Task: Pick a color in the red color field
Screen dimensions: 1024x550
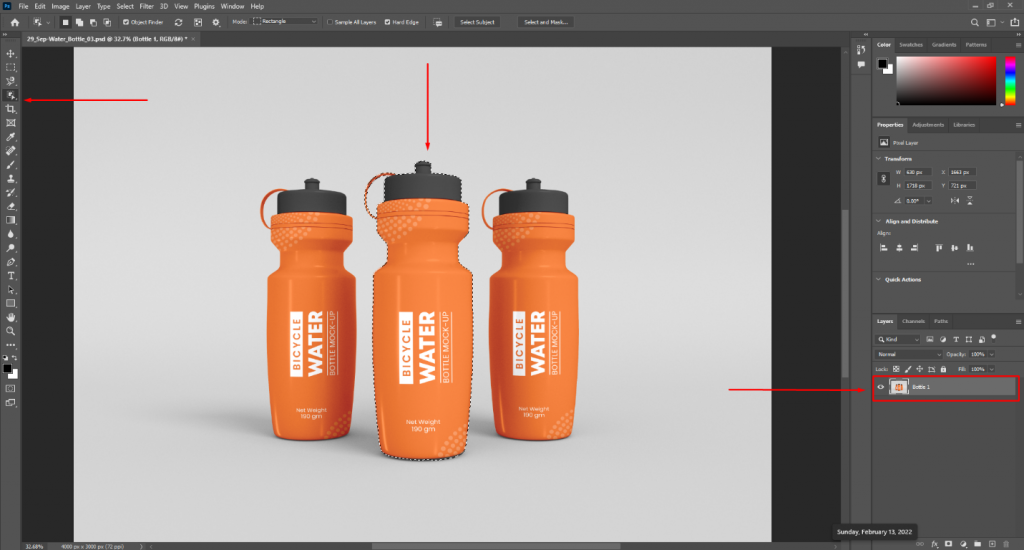Action: pos(946,80)
